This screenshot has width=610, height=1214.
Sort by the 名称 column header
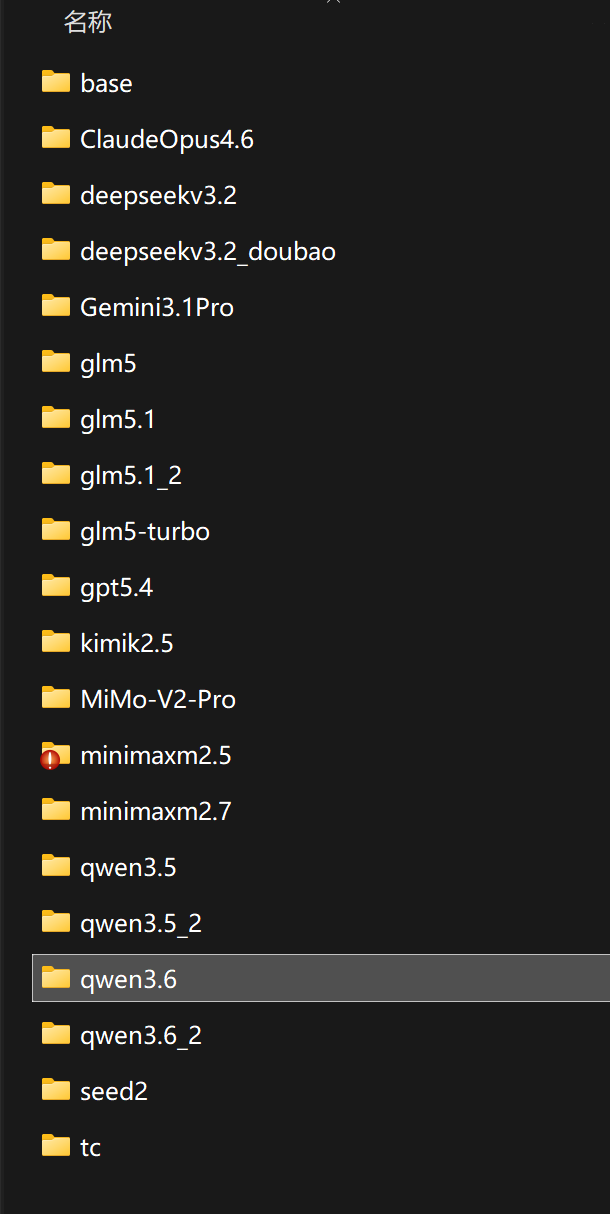[x=88, y=22]
